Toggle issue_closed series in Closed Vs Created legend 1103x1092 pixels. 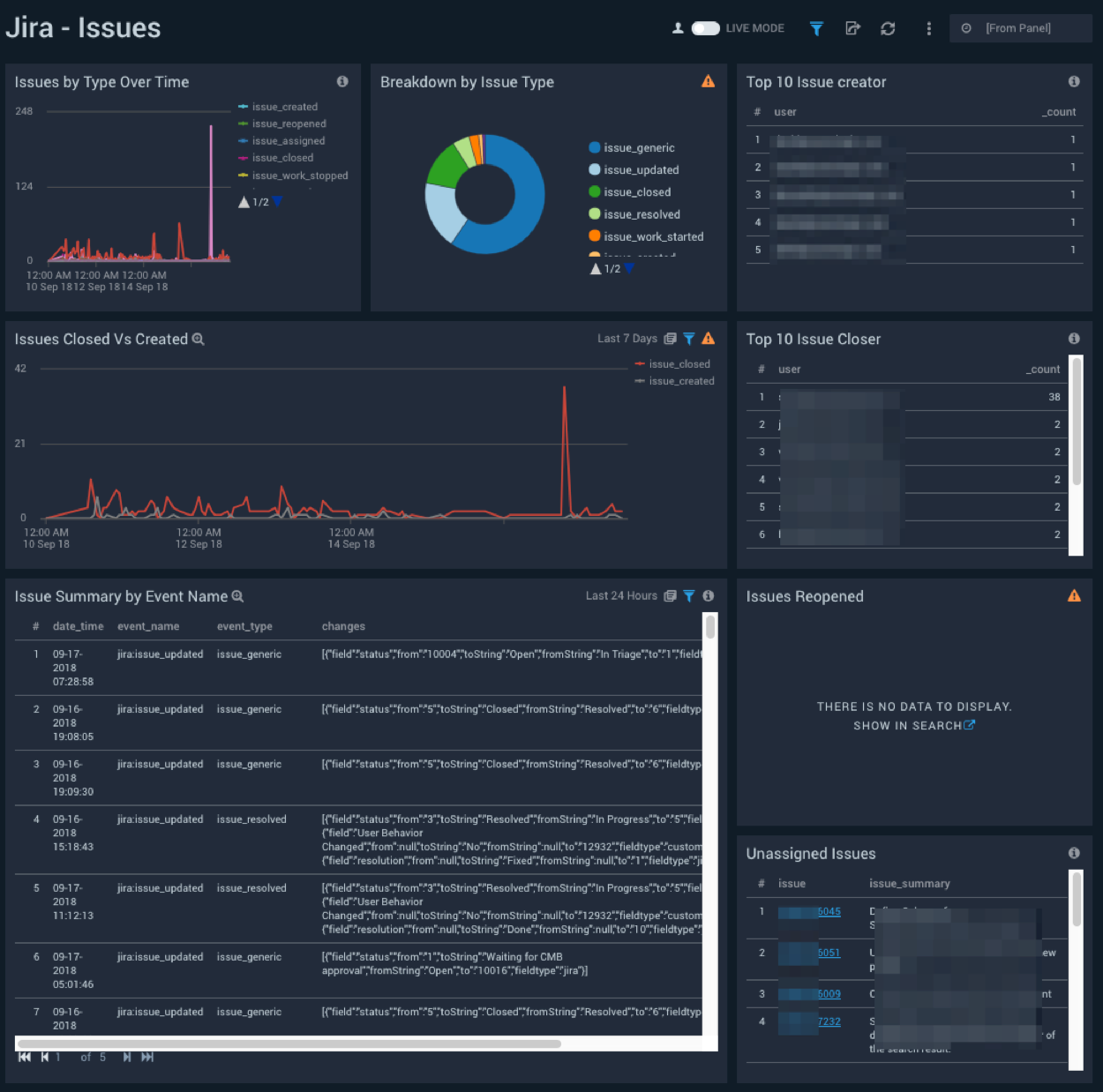[x=679, y=364]
